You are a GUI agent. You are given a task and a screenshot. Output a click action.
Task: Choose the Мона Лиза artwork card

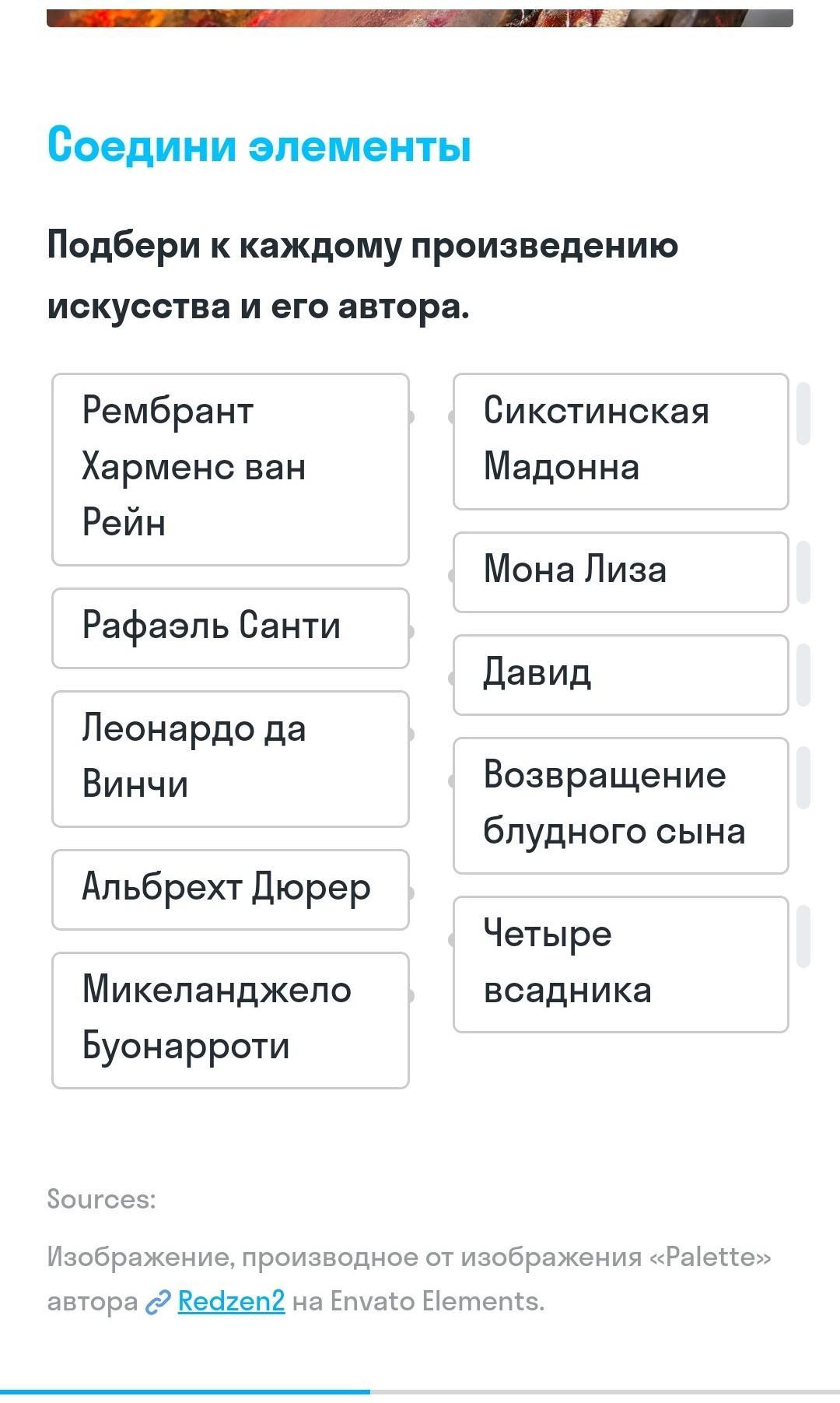tap(620, 572)
